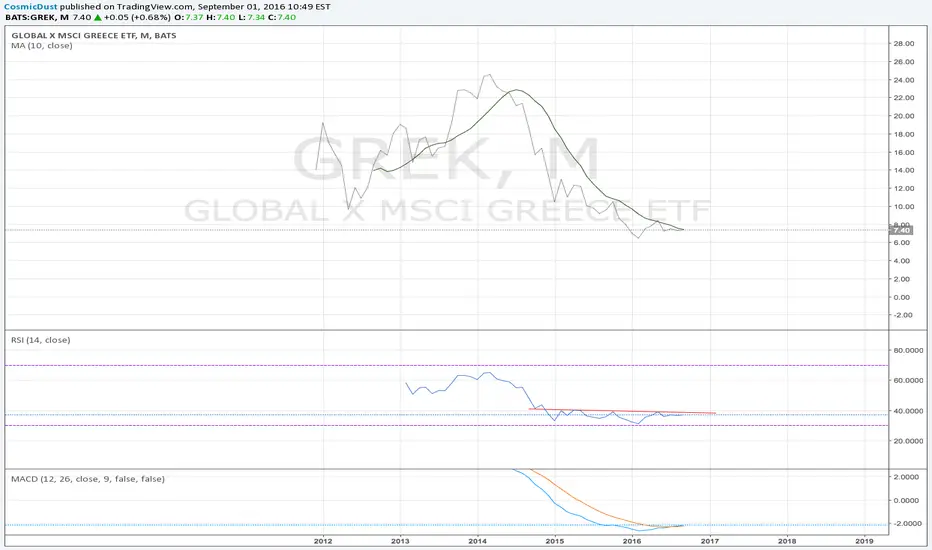Click the 2017 time axis label
Screen dimensions: 932x550
(710, 541)
